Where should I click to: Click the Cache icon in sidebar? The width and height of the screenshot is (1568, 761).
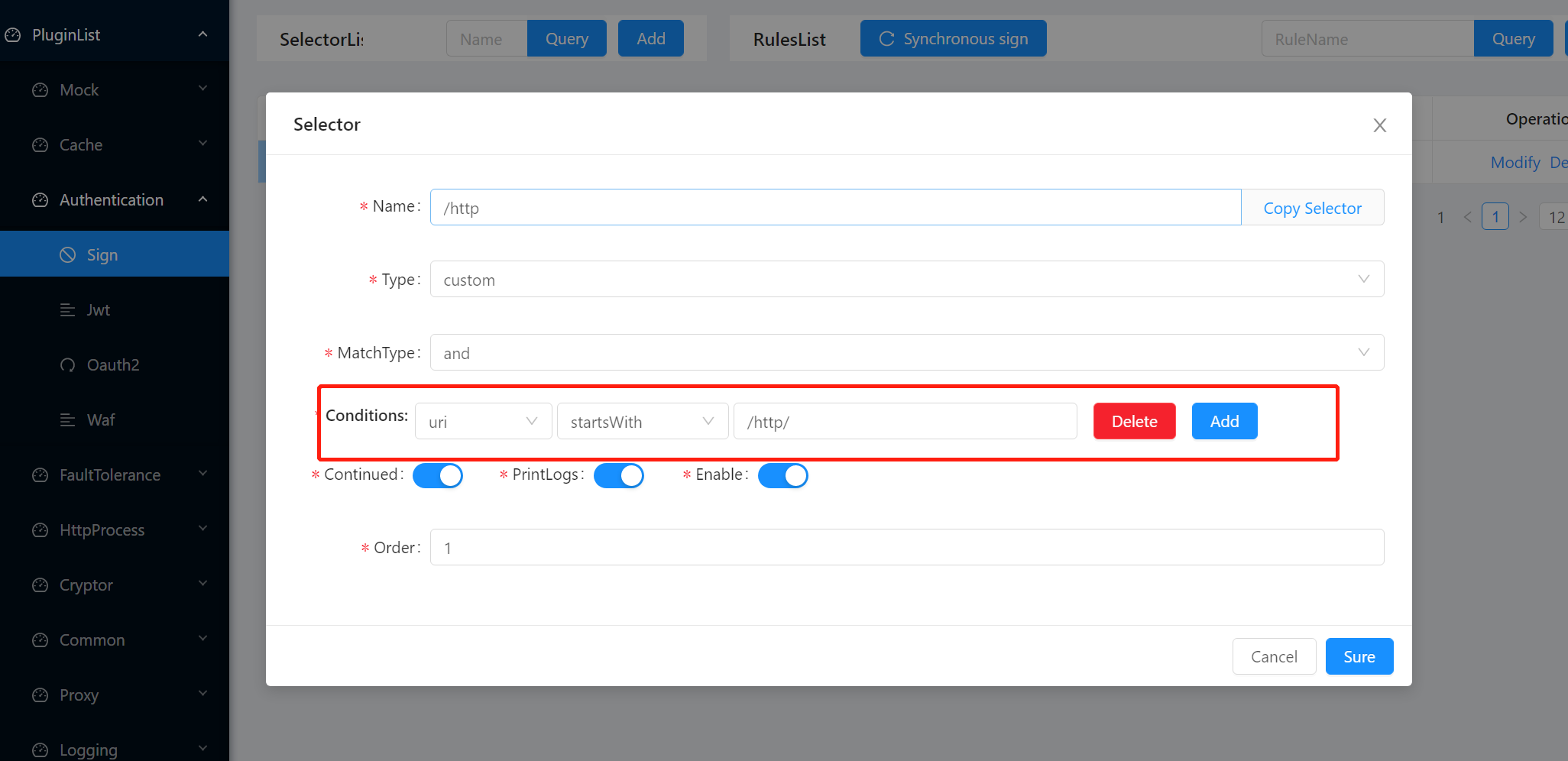pos(40,145)
